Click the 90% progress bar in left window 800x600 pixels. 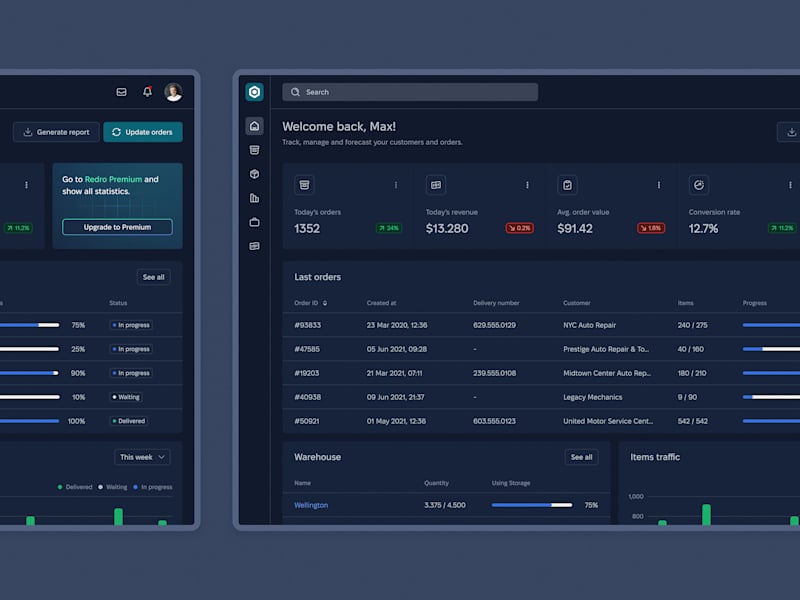click(x=30, y=373)
